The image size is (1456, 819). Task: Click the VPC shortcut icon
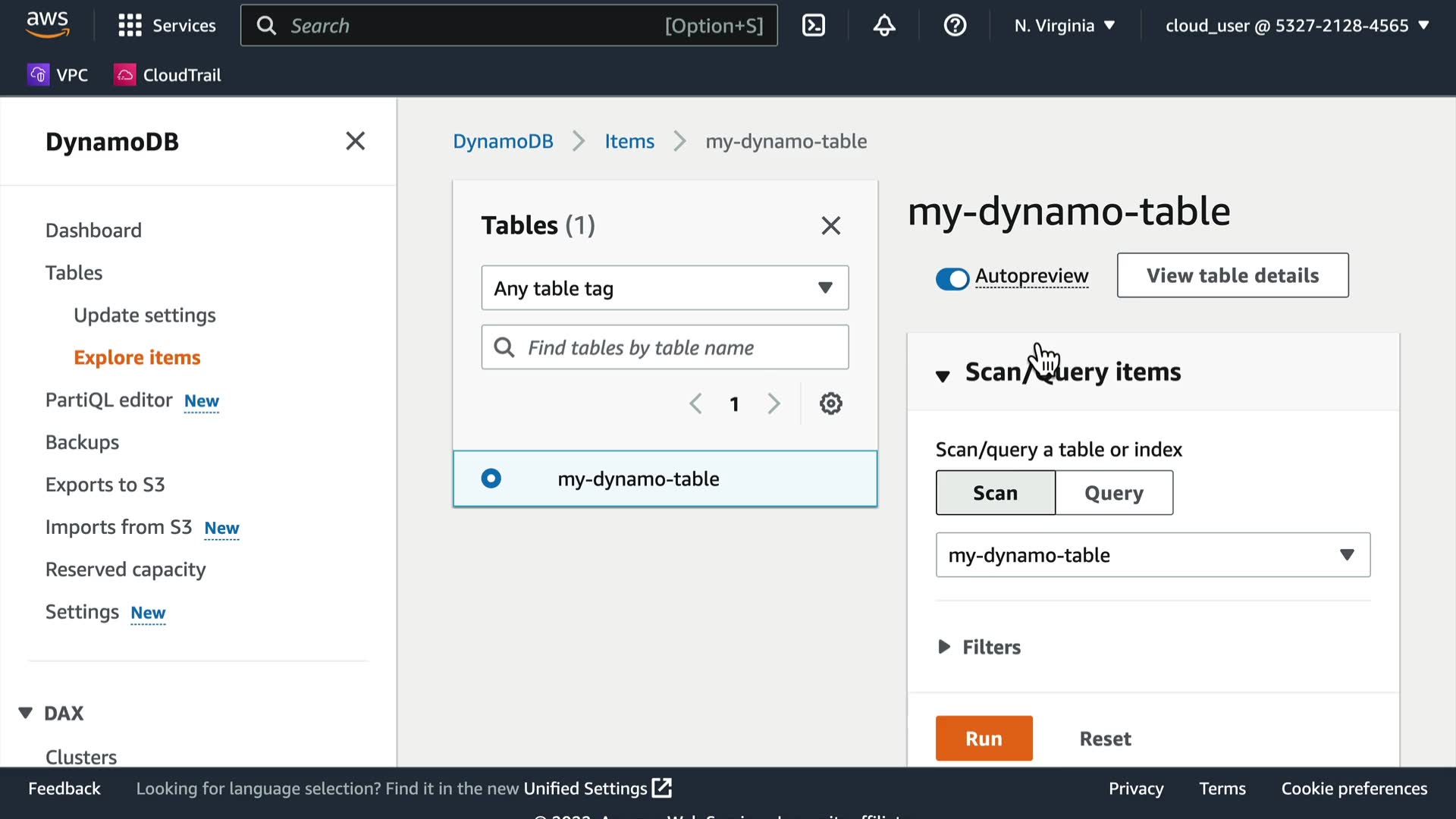(x=39, y=74)
